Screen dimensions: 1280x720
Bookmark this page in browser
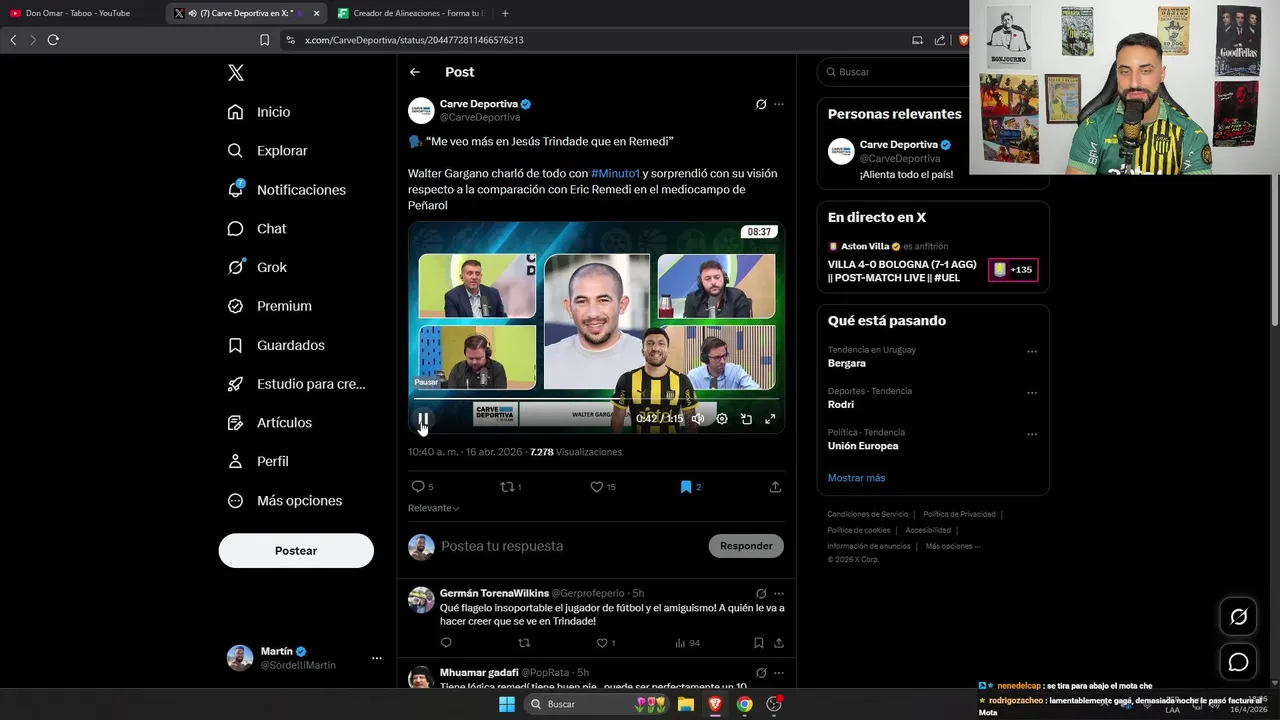point(264,40)
